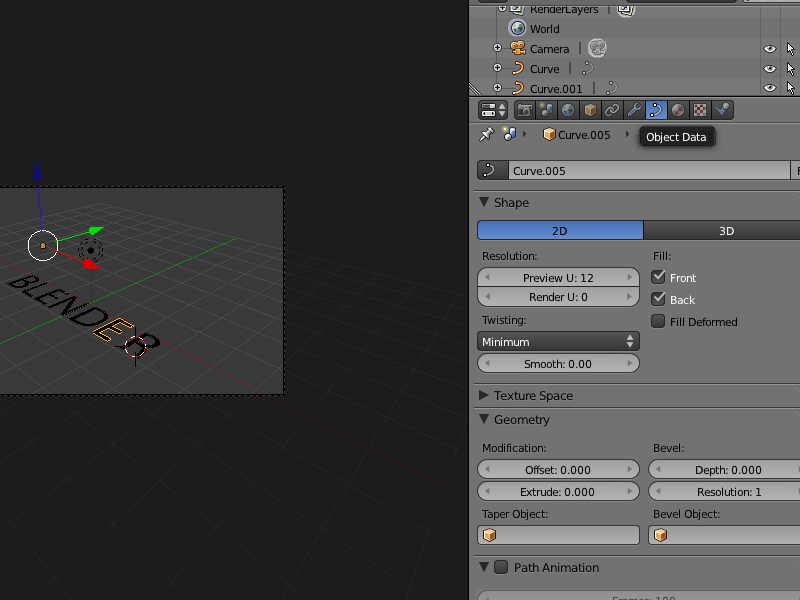
Task: Expand the Texture Space panel
Action: pyautogui.click(x=483, y=395)
